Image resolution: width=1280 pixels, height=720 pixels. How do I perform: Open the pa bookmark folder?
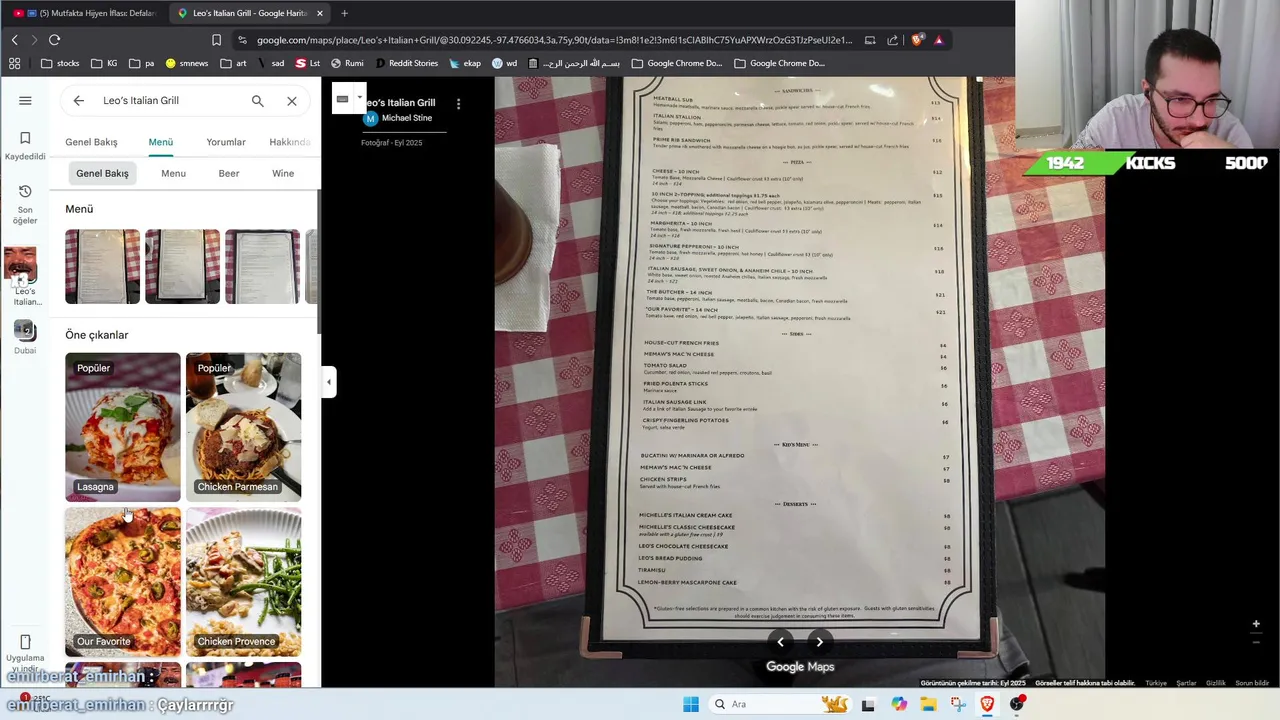tap(141, 63)
